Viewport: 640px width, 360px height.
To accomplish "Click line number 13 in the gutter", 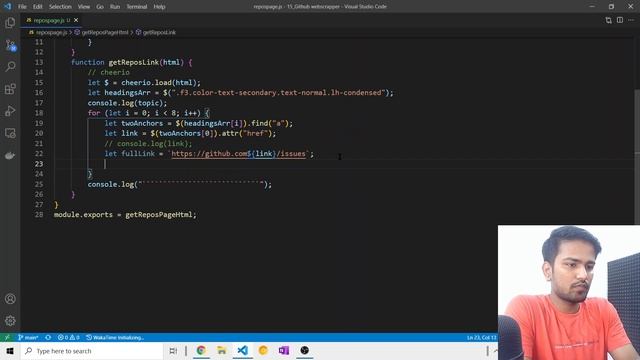I will click(x=39, y=62).
